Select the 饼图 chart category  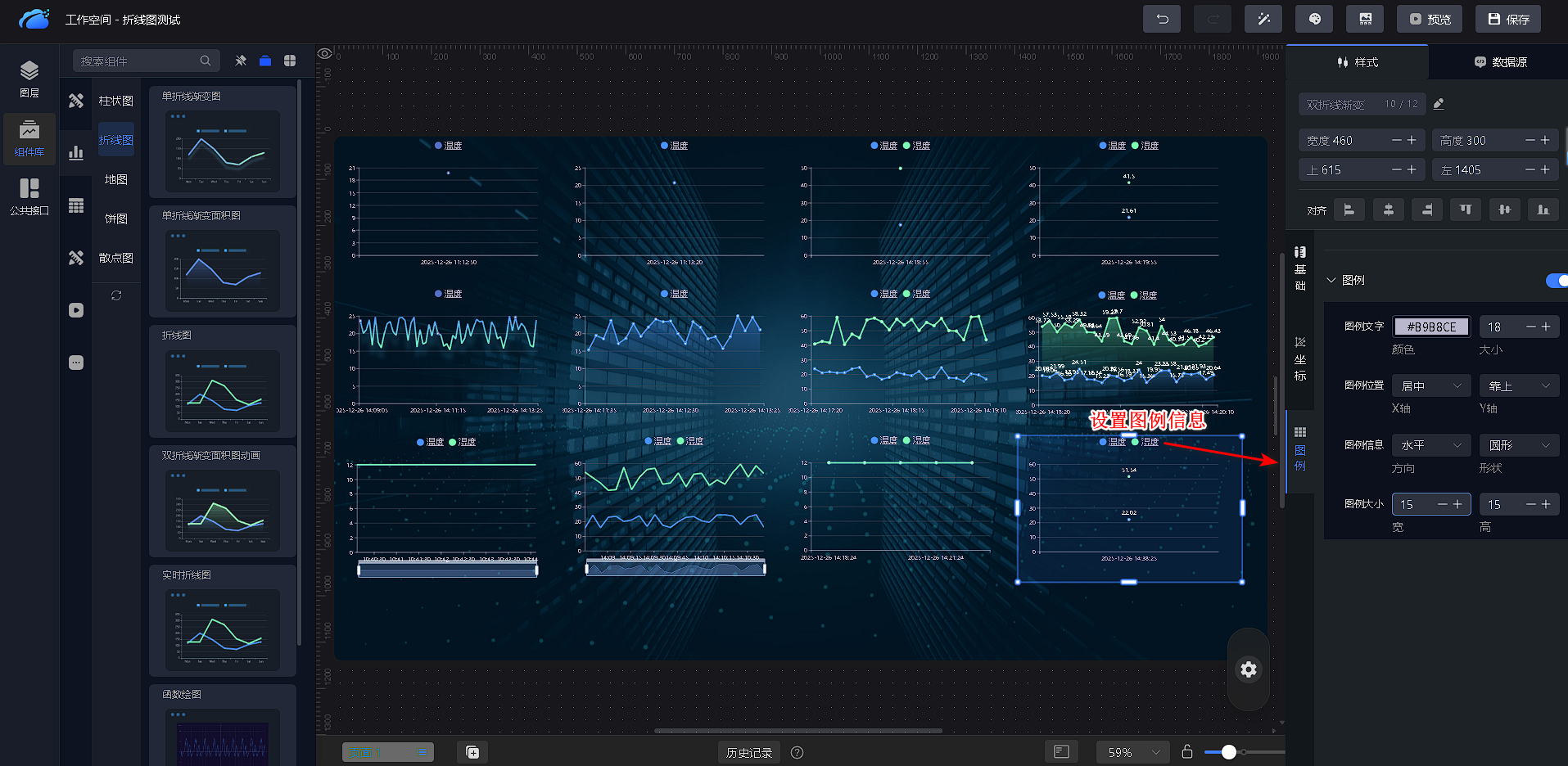tap(116, 219)
